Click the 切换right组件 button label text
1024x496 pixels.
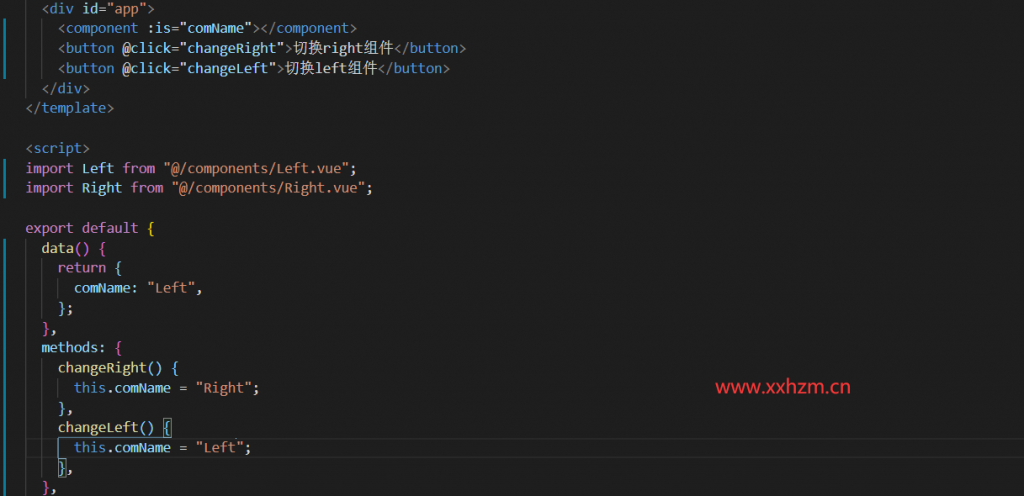pos(340,48)
